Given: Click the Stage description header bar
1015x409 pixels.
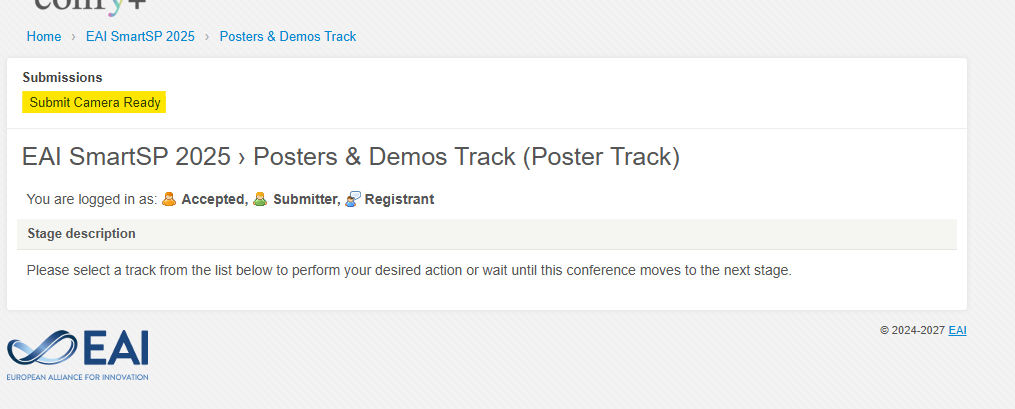Looking at the screenshot, I should click(x=486, y=234).
